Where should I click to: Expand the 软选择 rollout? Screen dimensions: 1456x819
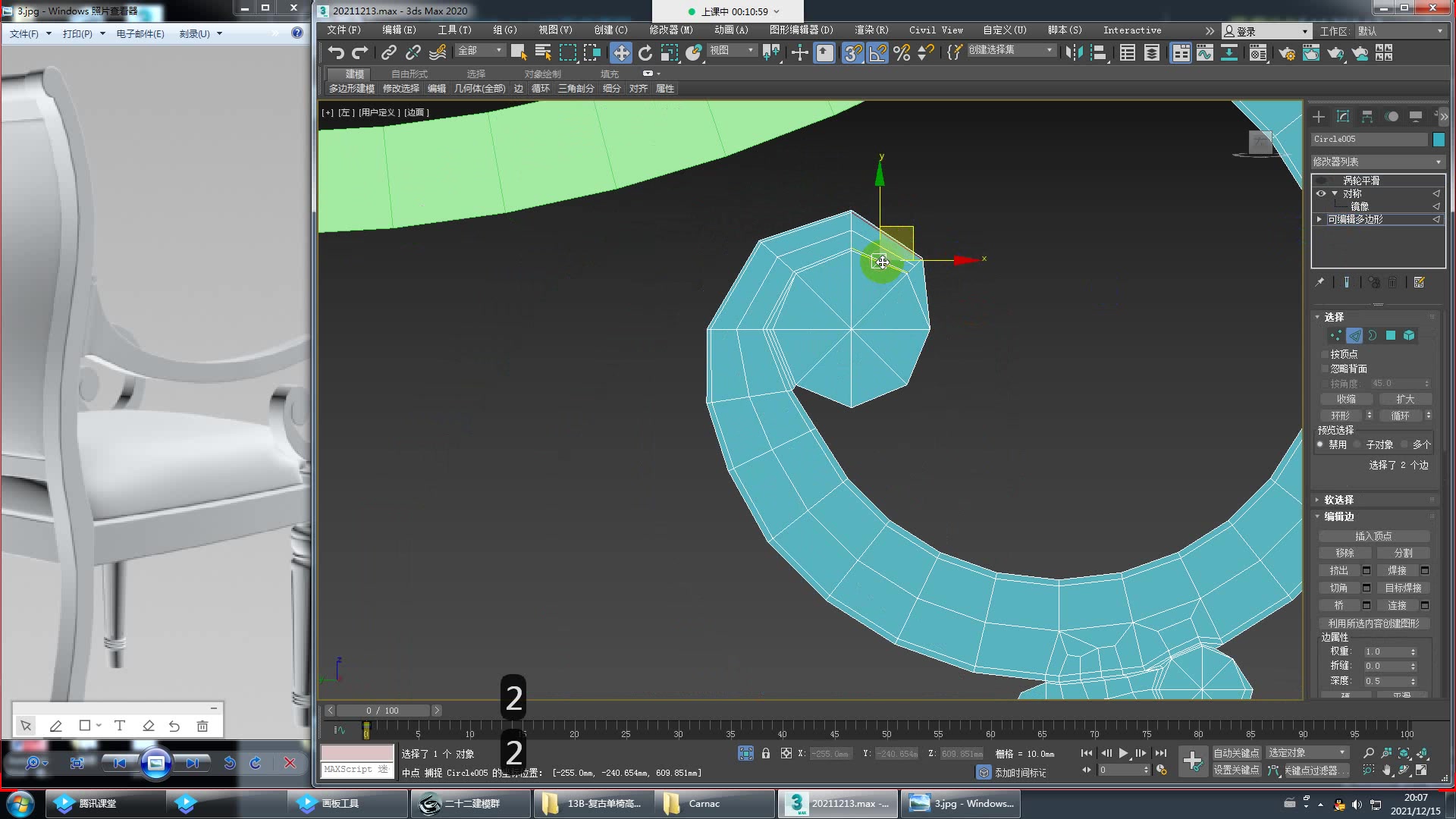click(1338, 500)
